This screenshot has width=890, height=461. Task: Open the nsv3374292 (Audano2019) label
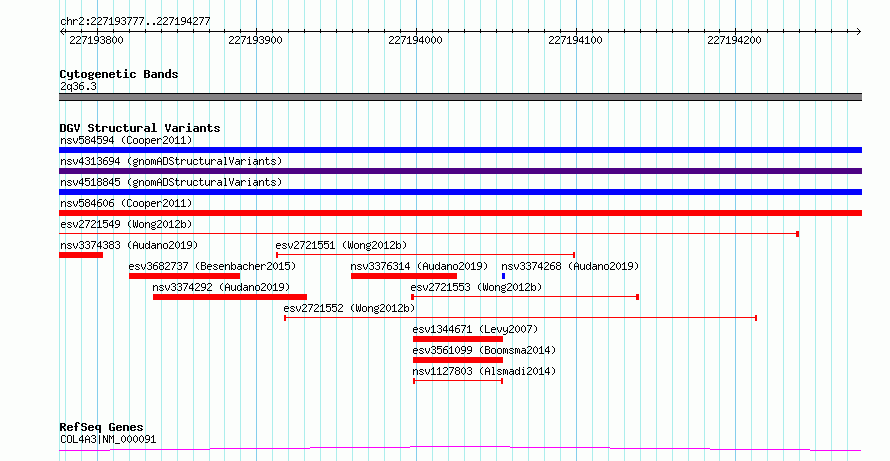pyautogui.click(x=221, y=287)
